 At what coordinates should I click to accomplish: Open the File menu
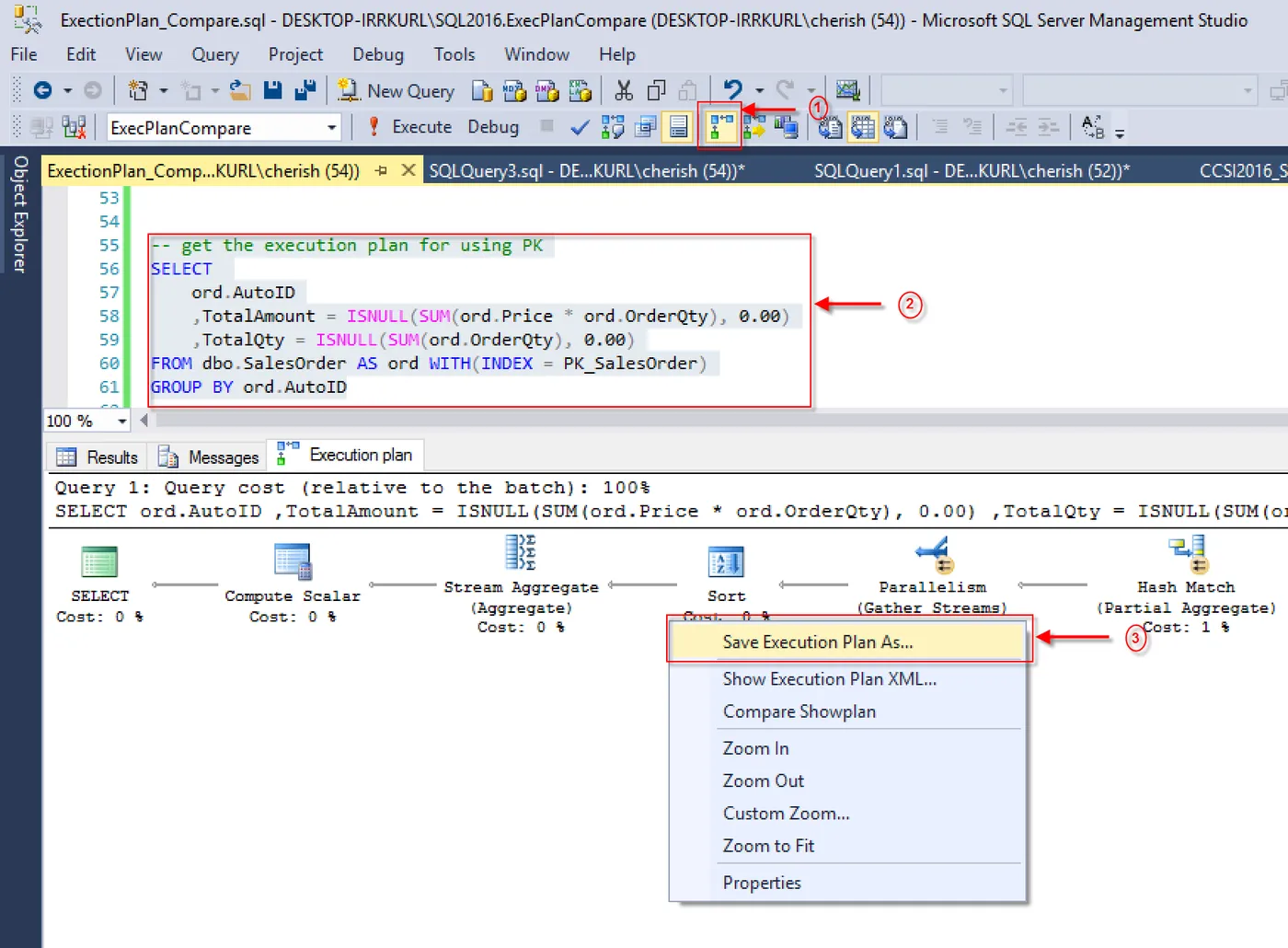(x=24, y=54)
